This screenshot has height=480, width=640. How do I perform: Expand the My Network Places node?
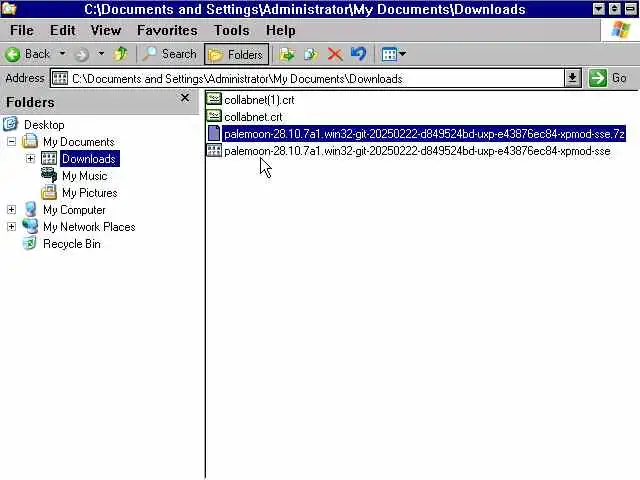pyautogui.click(x=11, y=227)
